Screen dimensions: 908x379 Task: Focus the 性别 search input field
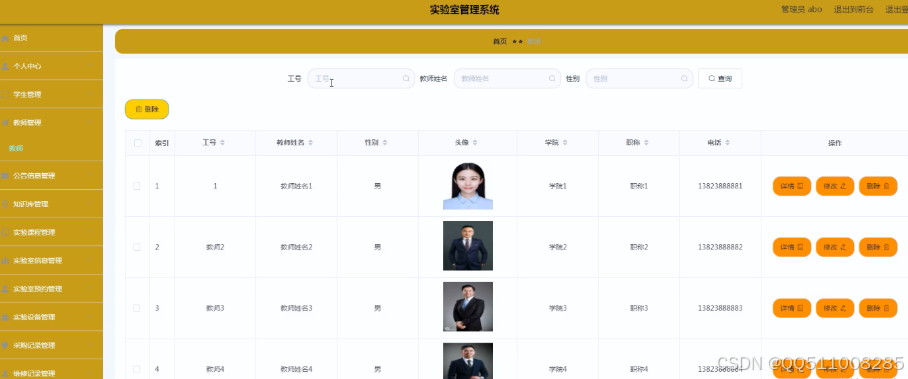pos(639,78)
